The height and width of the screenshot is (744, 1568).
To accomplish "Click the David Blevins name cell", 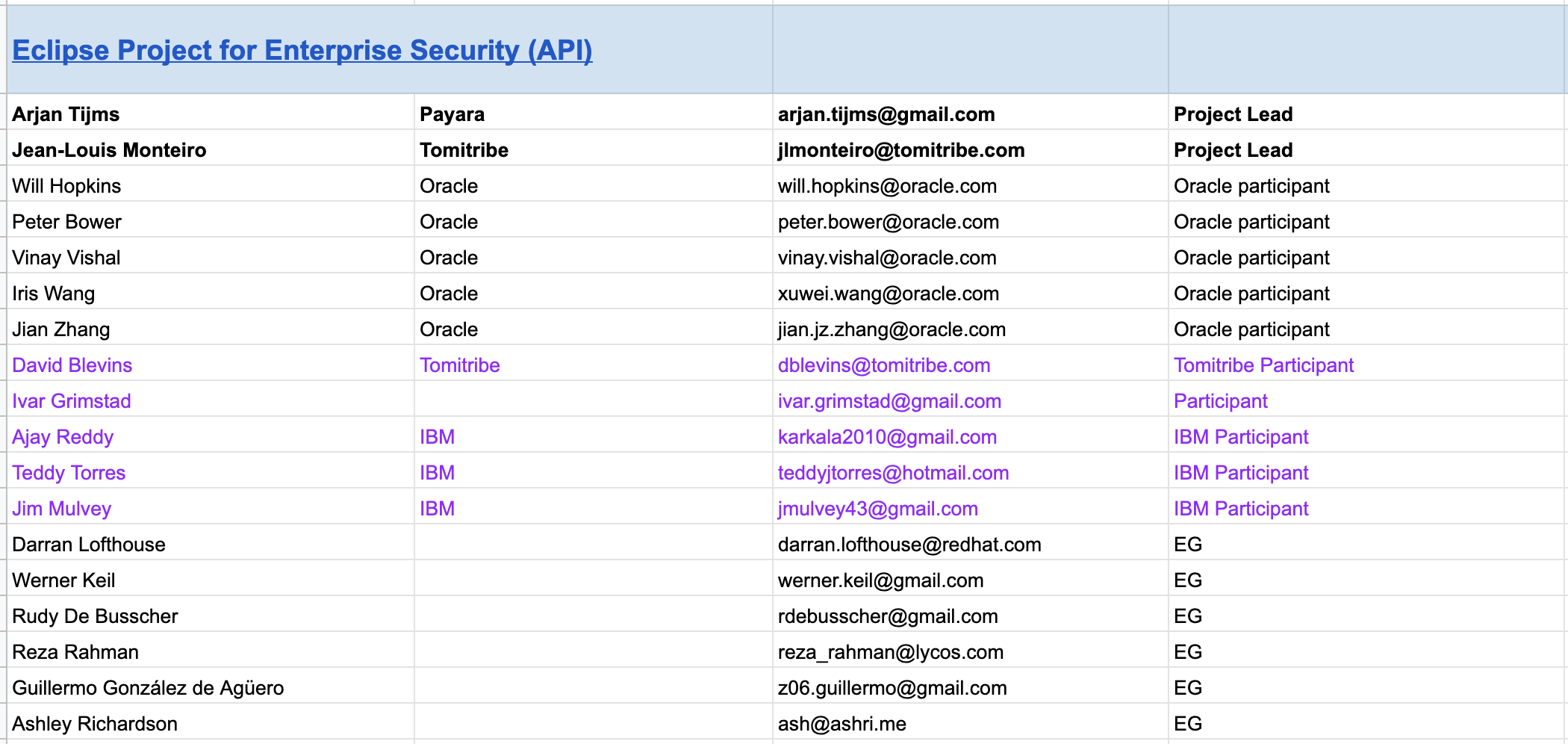I will (72, 365).
